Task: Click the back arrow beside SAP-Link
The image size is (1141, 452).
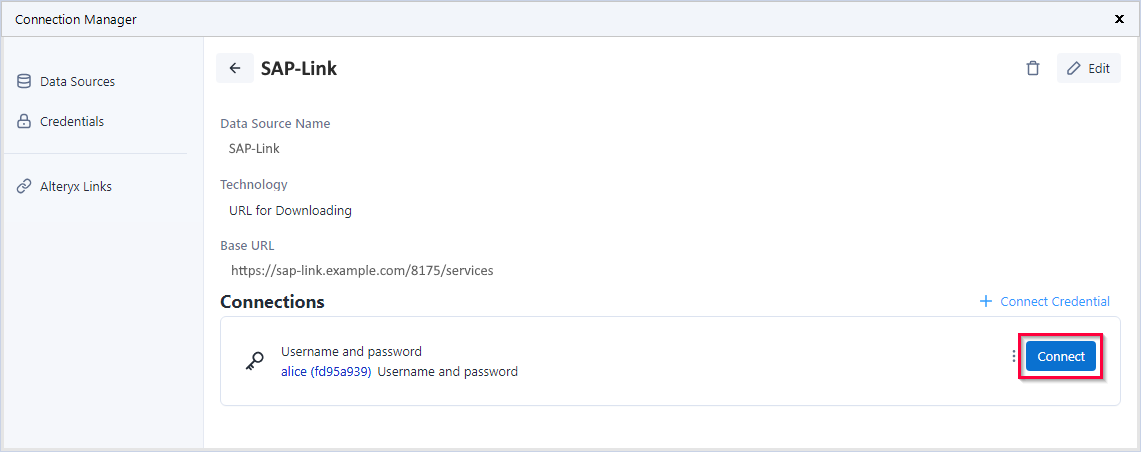Action: 235,68
